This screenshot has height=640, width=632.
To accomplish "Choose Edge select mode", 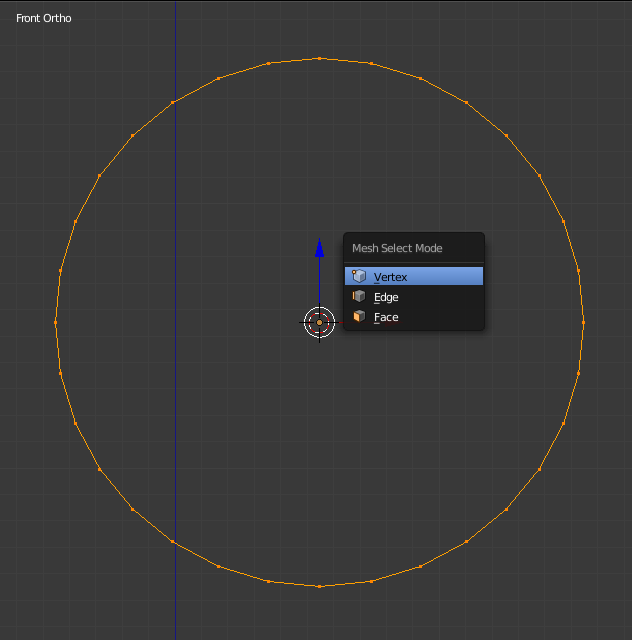I will (x=414, y=297).
